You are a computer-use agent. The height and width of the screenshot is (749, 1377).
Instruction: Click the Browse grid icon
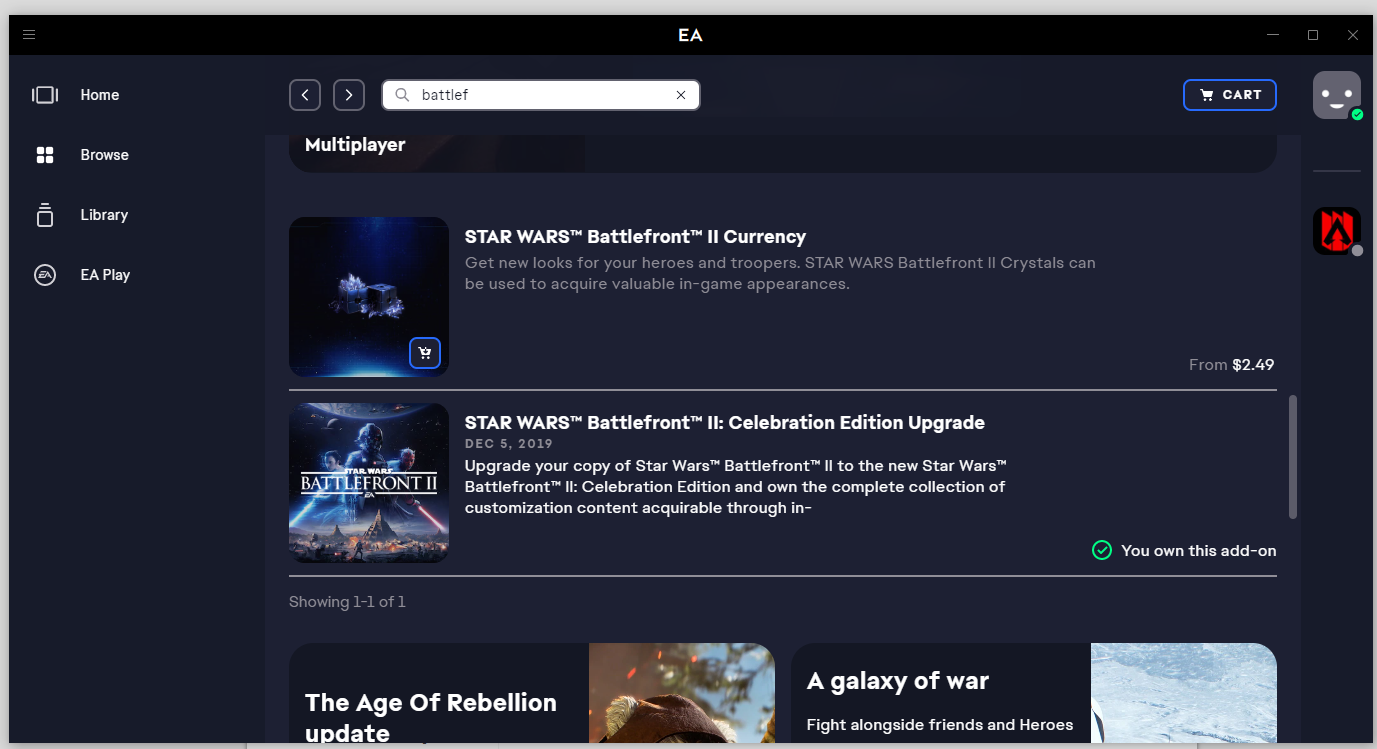point(45,155)
